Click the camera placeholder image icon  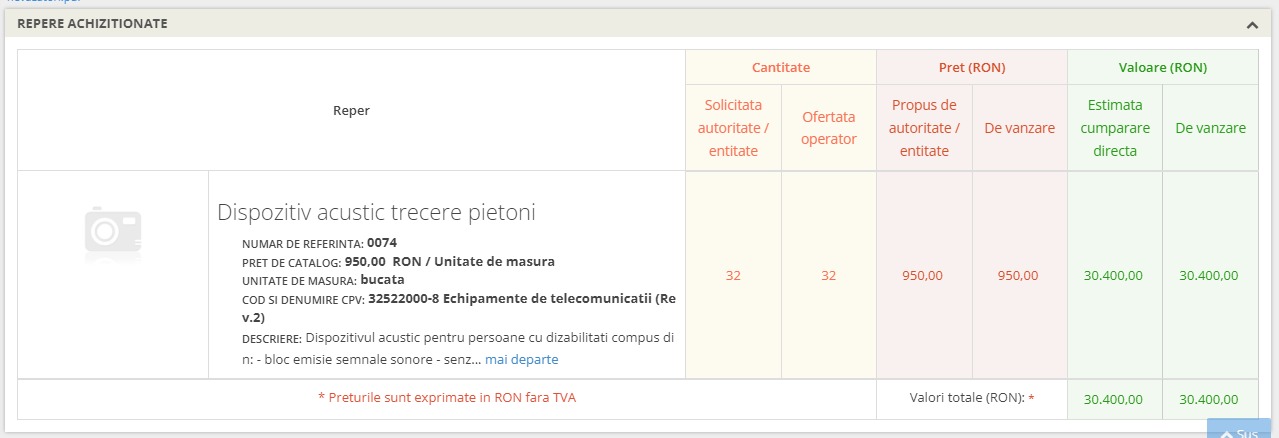(x=113, y=229)
